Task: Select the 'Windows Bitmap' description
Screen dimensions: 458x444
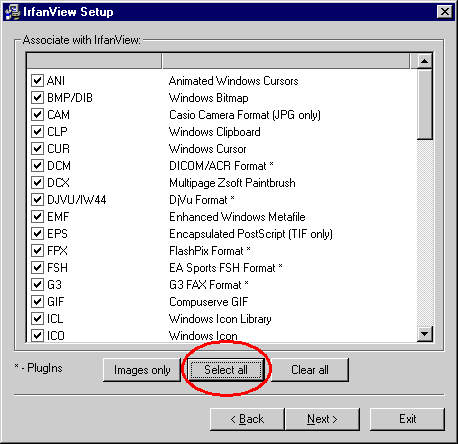Action: point(209,98)
